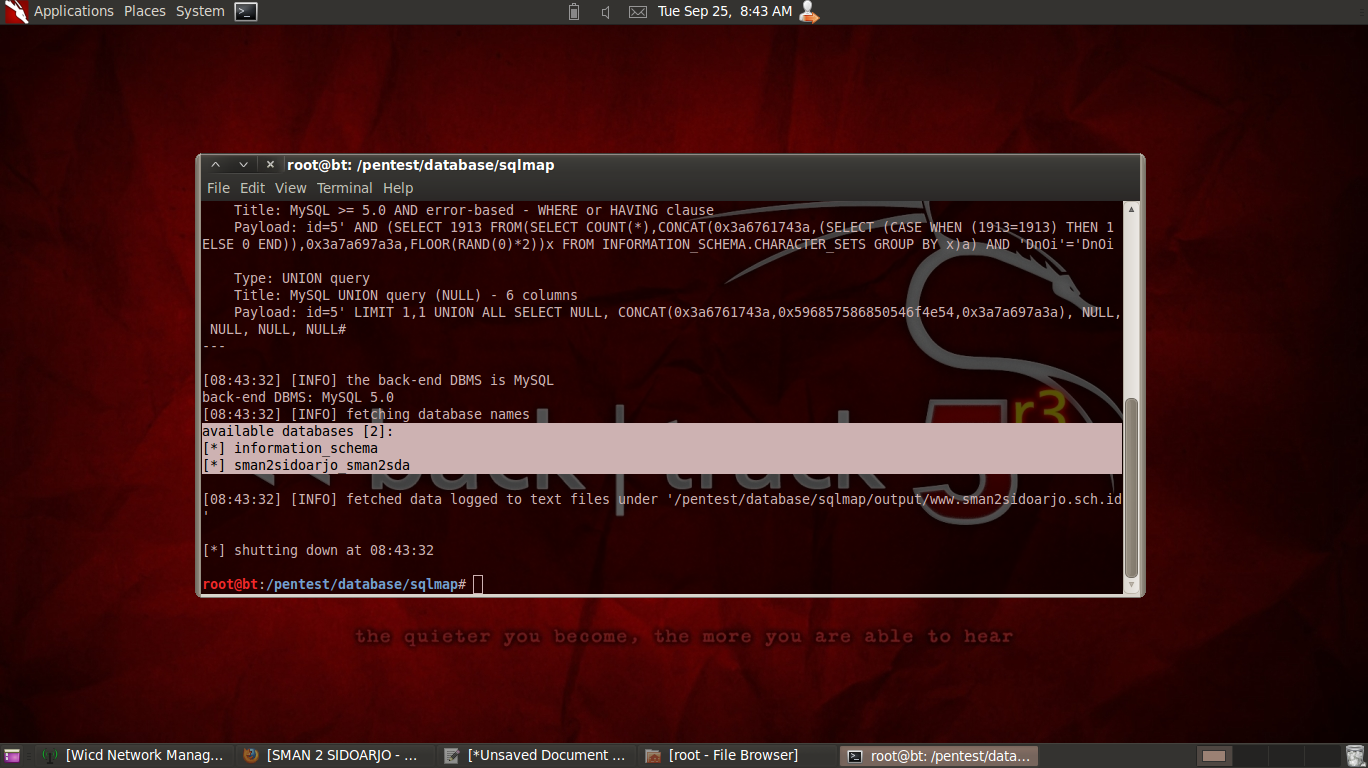Launch terminal from top panel icon
The width and height of the screenshot is (1368, 768).
click(x=246, y=12)
